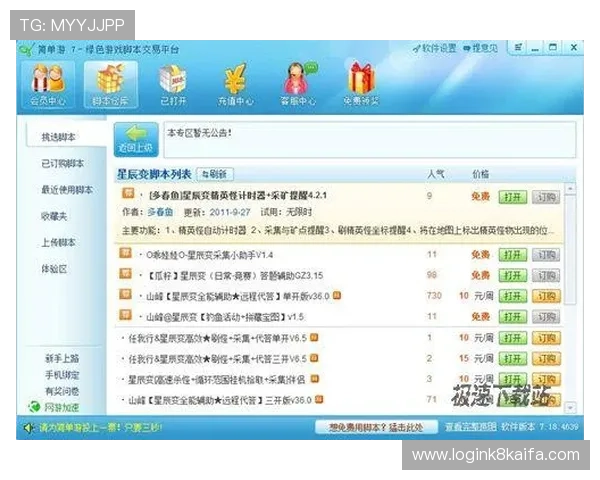
Task: Open 手机绑定 link
Action: point(62,375)
